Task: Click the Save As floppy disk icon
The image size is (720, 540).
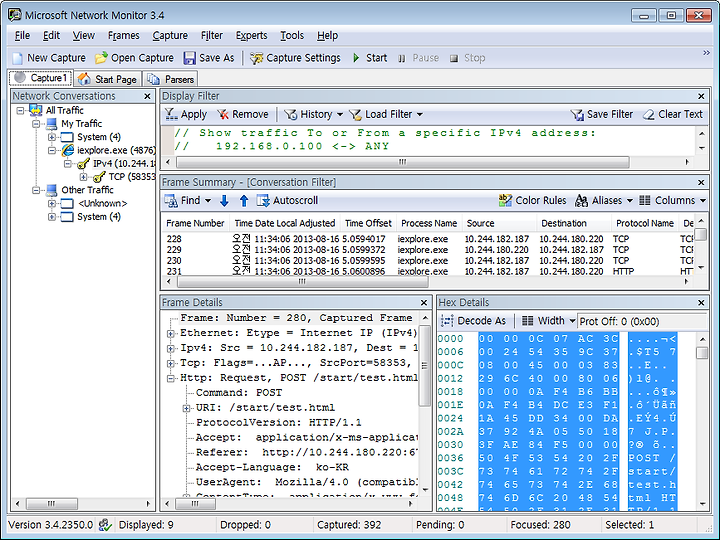Action: pyautogui.click(x=189, y=58)
